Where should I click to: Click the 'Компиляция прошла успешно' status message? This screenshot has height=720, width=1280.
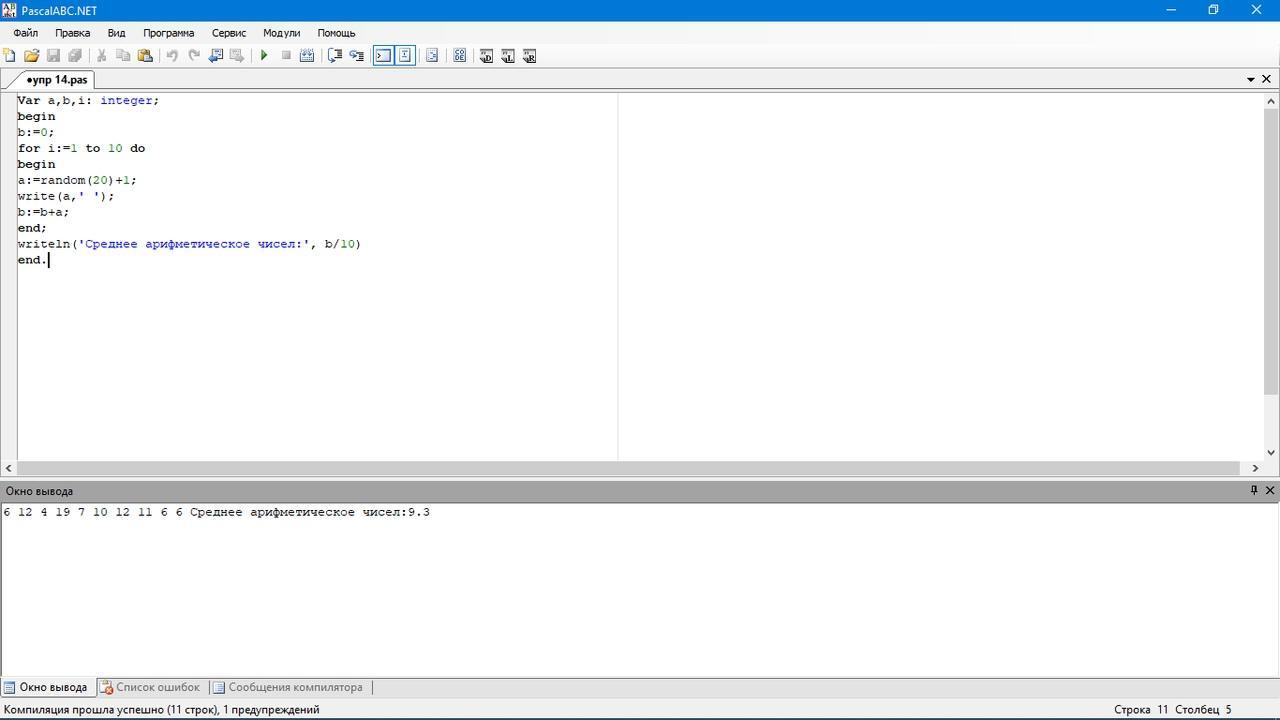coord(161,710)
